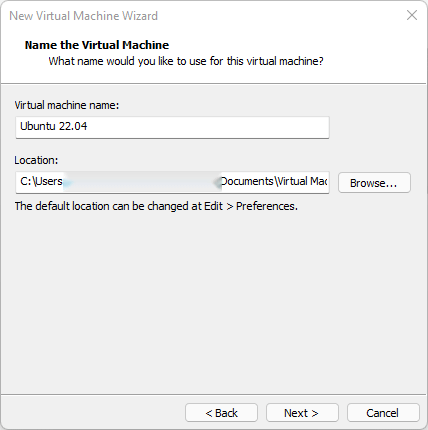This screenshot has height=430, width=428.
Task: Click the empty gray body area of the wizard
Action: pyautogui.click(x=213, y=300)
